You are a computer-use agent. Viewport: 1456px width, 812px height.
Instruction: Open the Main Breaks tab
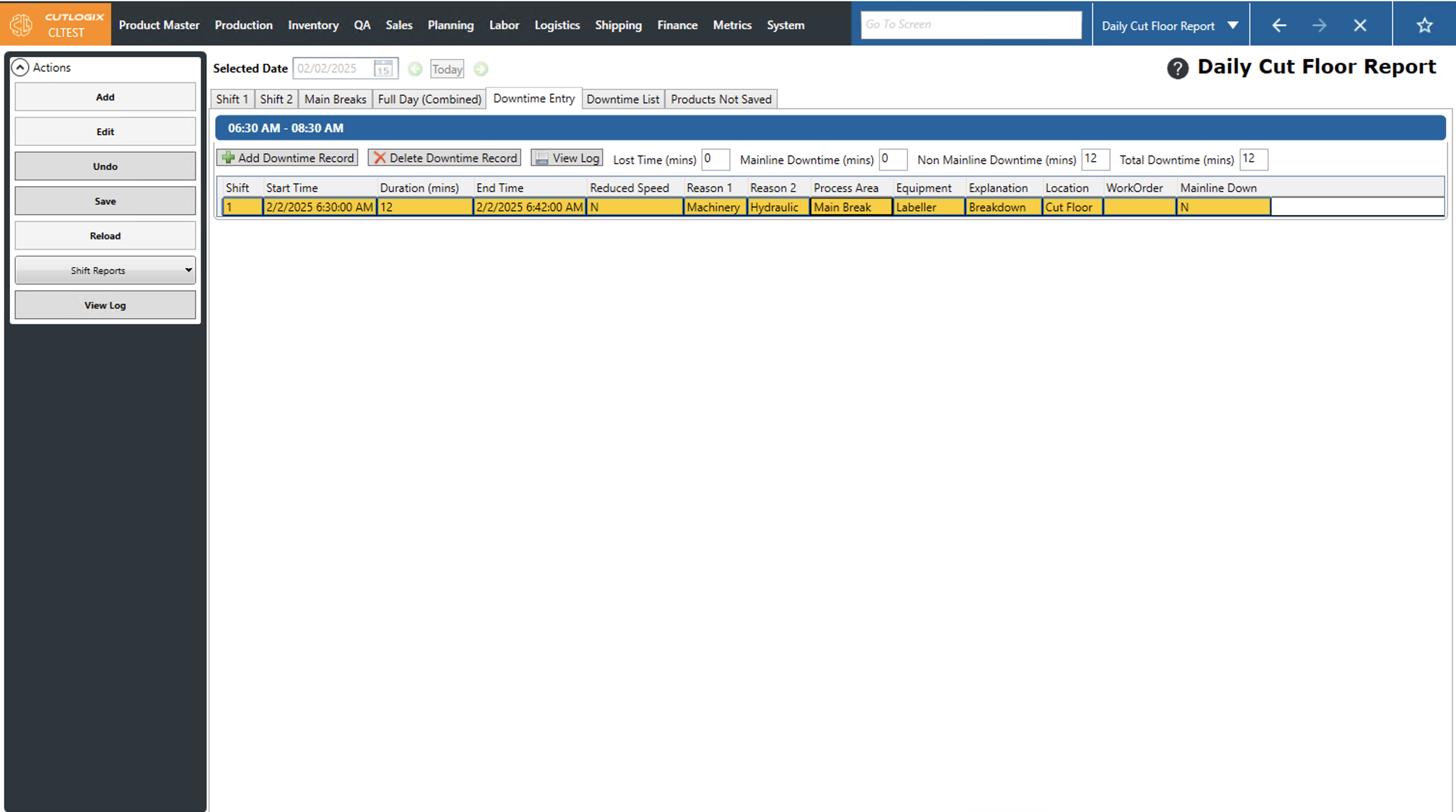click(335, 99)
